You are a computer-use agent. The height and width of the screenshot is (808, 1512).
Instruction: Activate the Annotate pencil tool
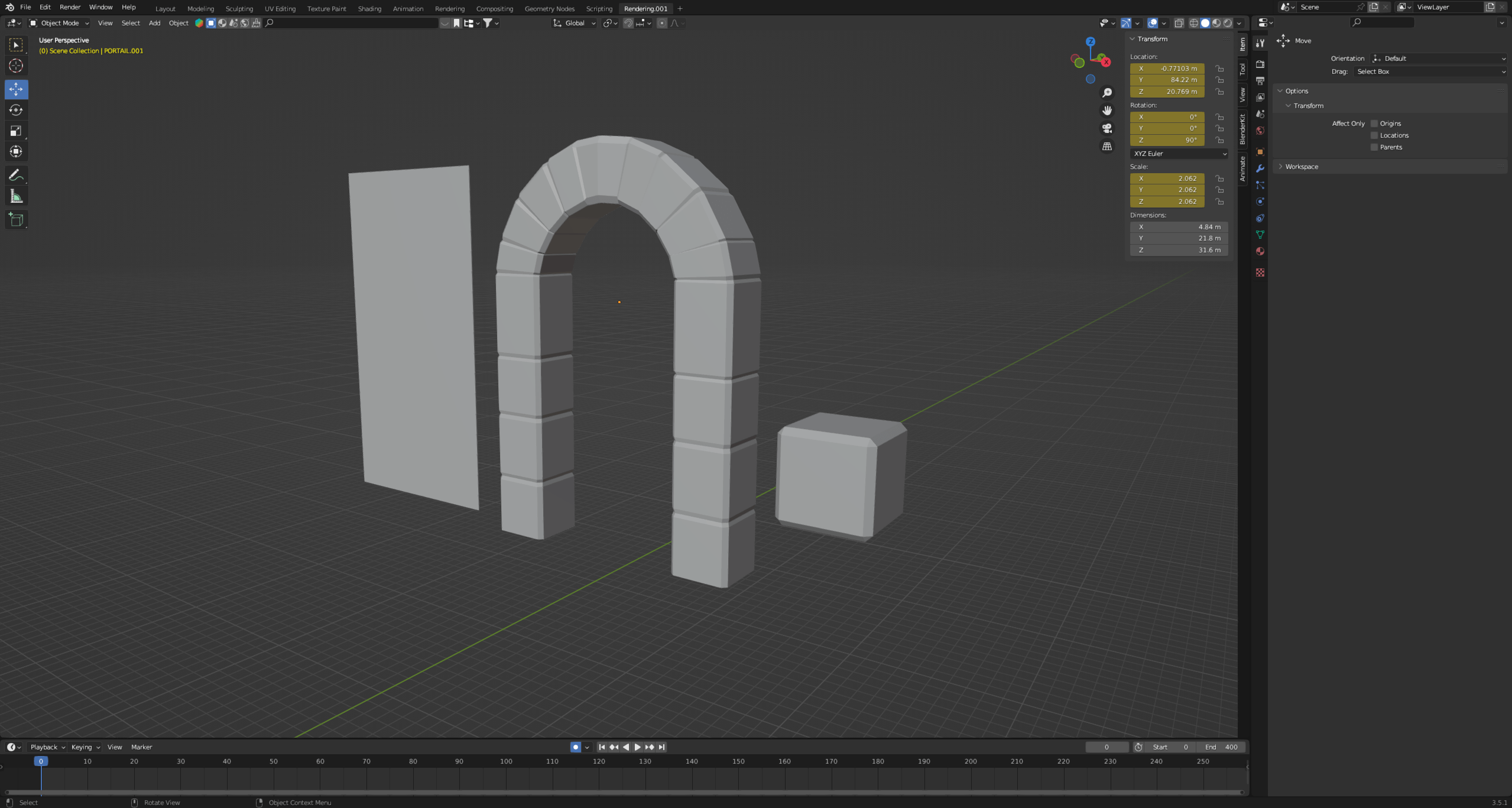tap(16, 175)
